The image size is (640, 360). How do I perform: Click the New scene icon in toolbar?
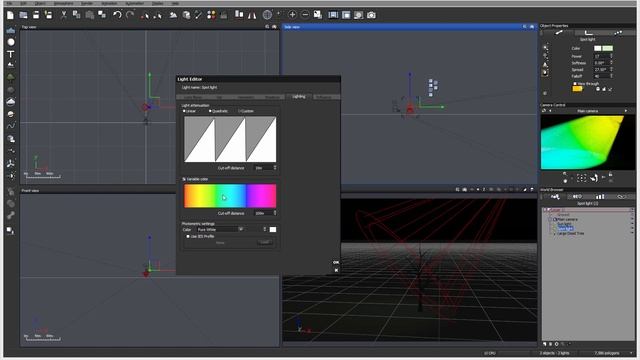[10, 15]
